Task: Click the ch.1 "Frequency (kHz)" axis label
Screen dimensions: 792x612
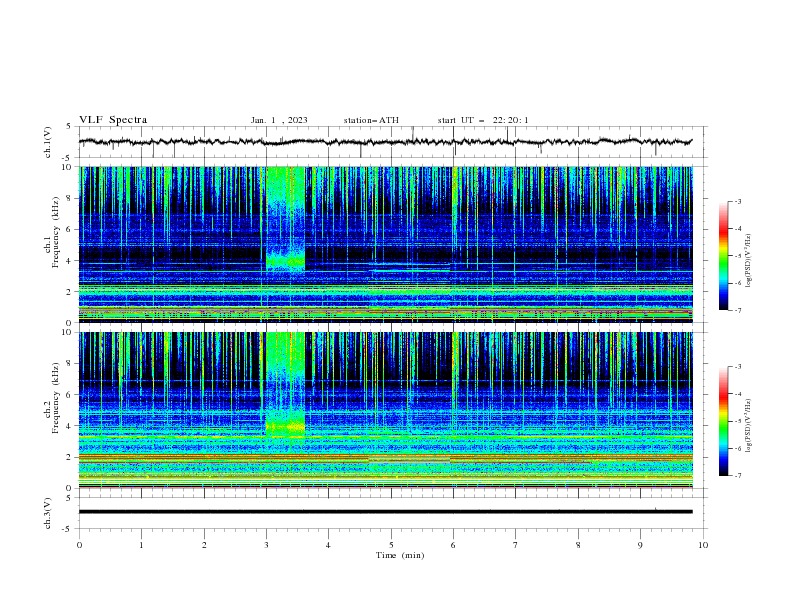Action: (56, 232)
